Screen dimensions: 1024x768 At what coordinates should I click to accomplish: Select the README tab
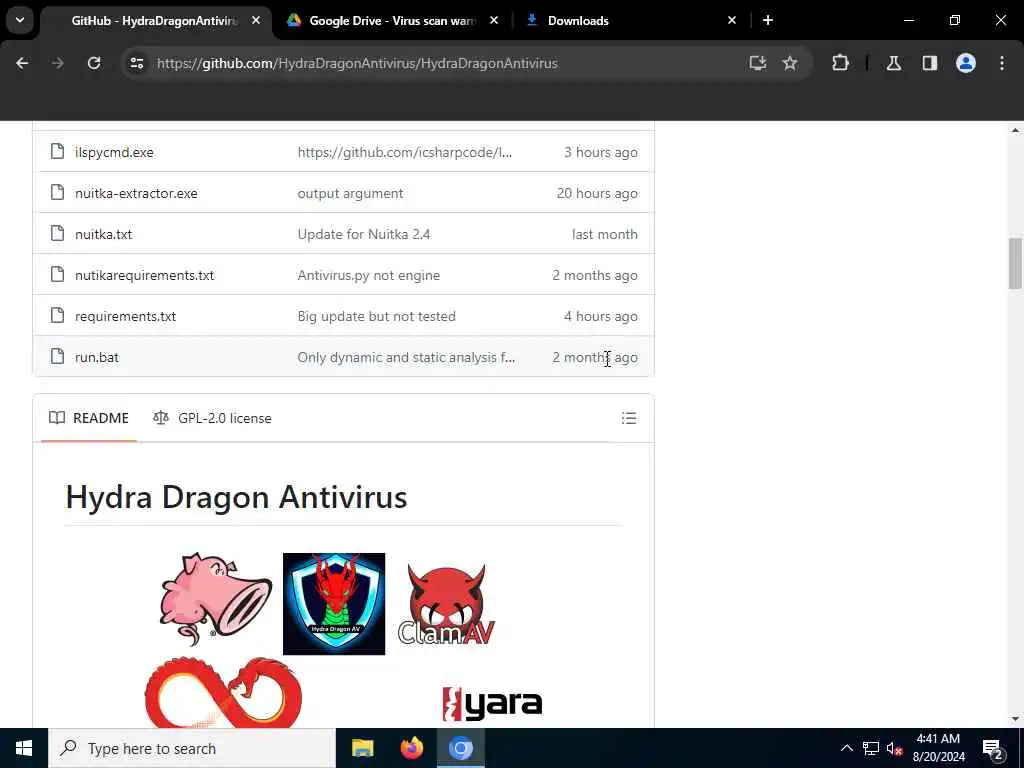click(x=89, y=418)
